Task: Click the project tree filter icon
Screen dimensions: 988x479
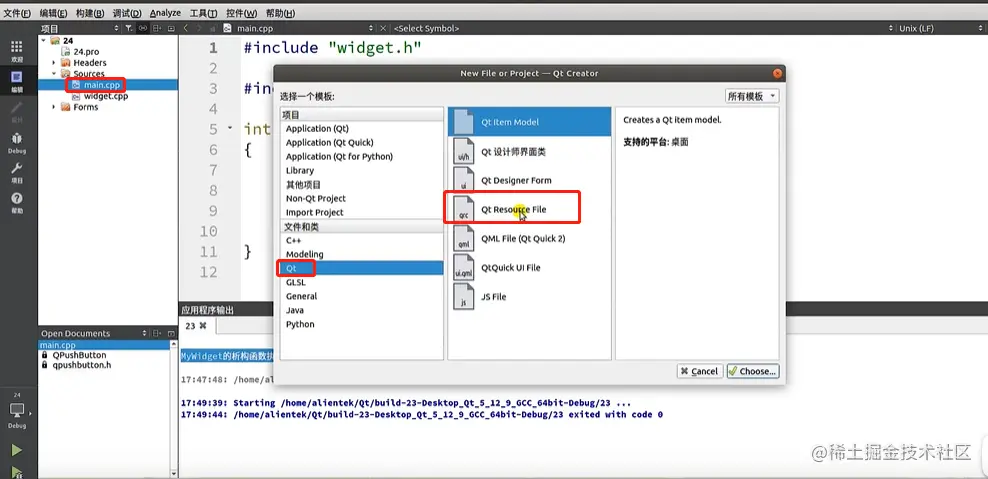Action: 129,28
